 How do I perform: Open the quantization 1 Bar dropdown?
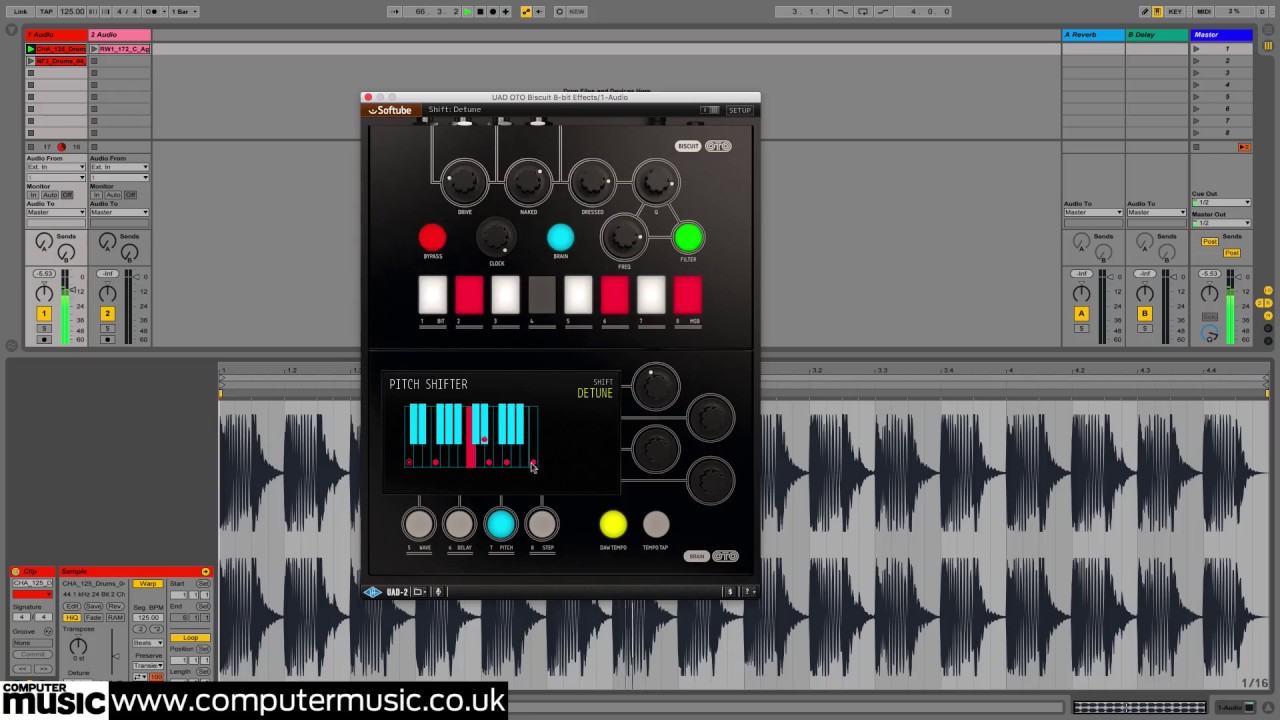pyautogui.click(x=183, y=12)
